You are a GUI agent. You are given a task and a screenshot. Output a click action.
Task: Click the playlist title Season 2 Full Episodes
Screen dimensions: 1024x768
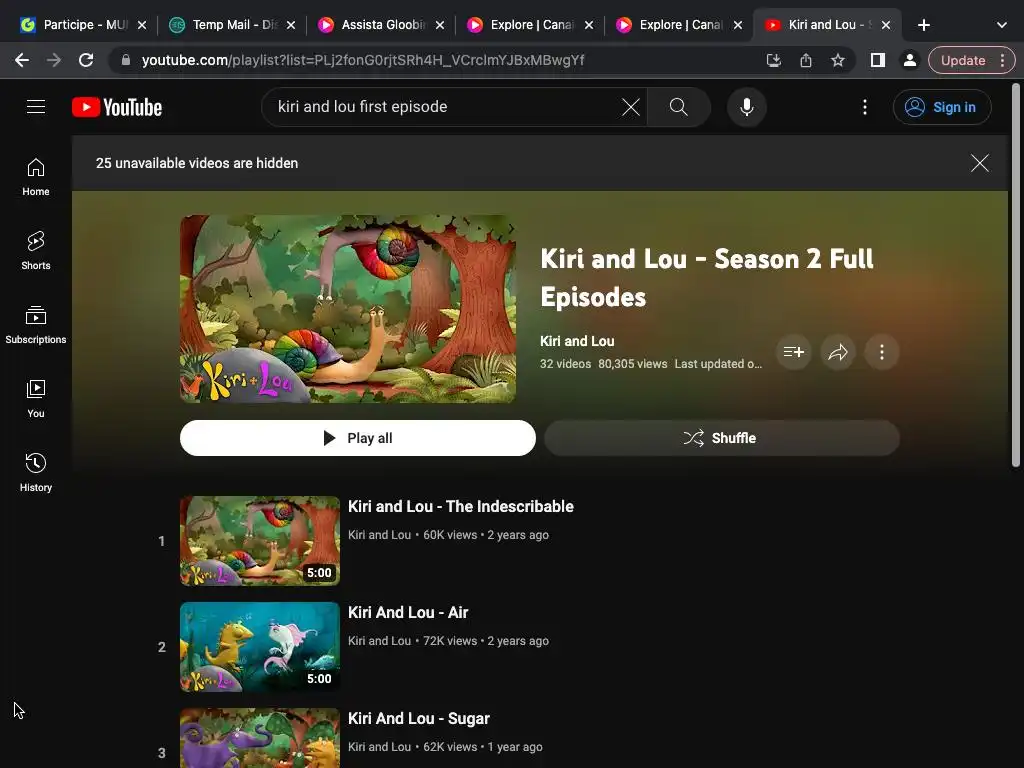[707, 278]
